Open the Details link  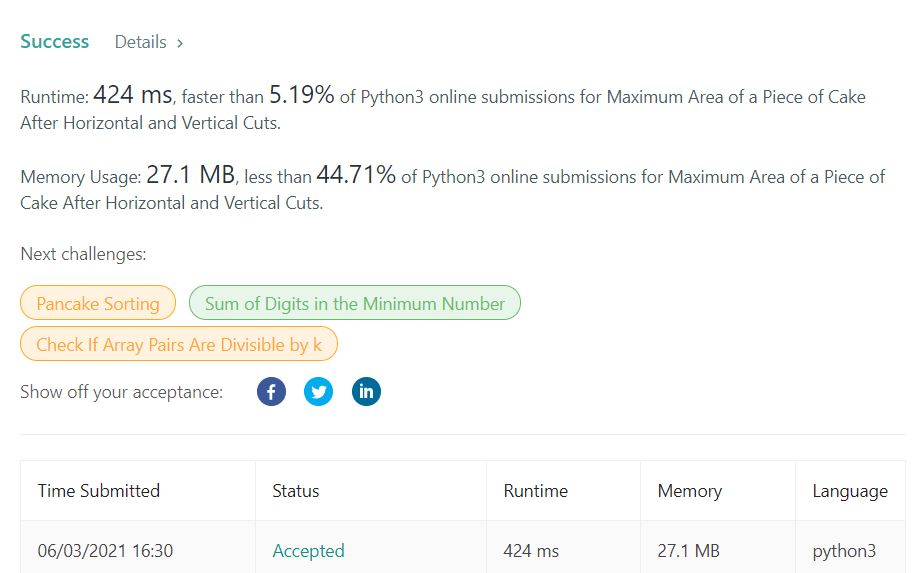point(141,42)
